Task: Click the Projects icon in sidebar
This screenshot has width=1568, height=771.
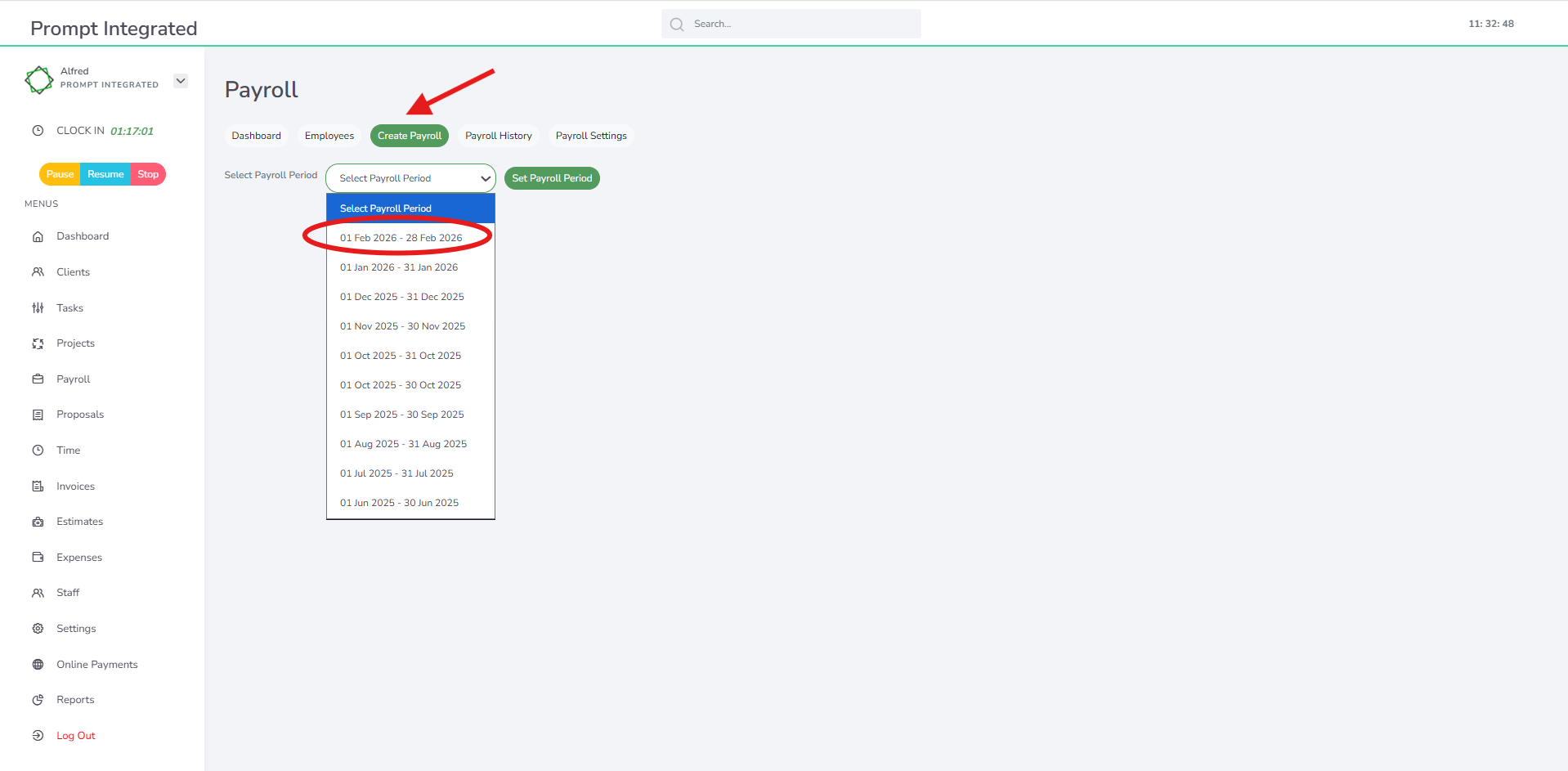Action: pos(38,343)
